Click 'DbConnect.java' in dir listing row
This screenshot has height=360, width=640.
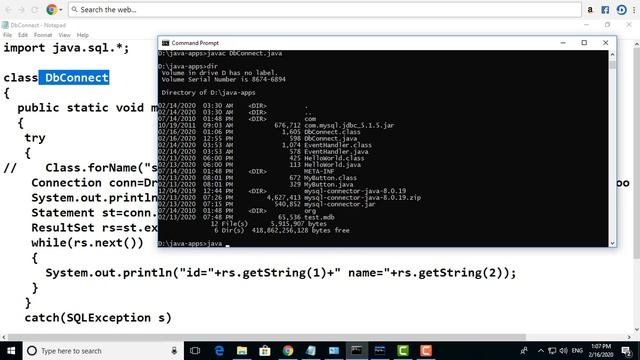[x=330, y=138]
